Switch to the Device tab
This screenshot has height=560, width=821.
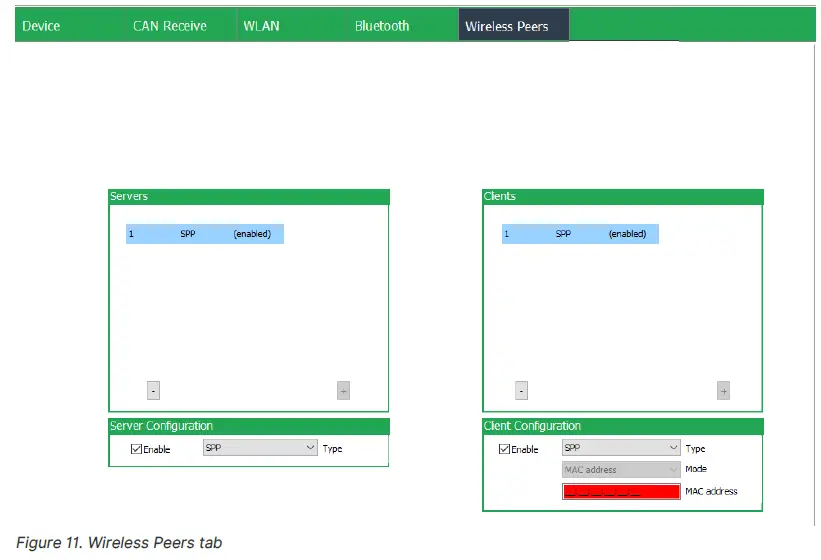point(42,26)
